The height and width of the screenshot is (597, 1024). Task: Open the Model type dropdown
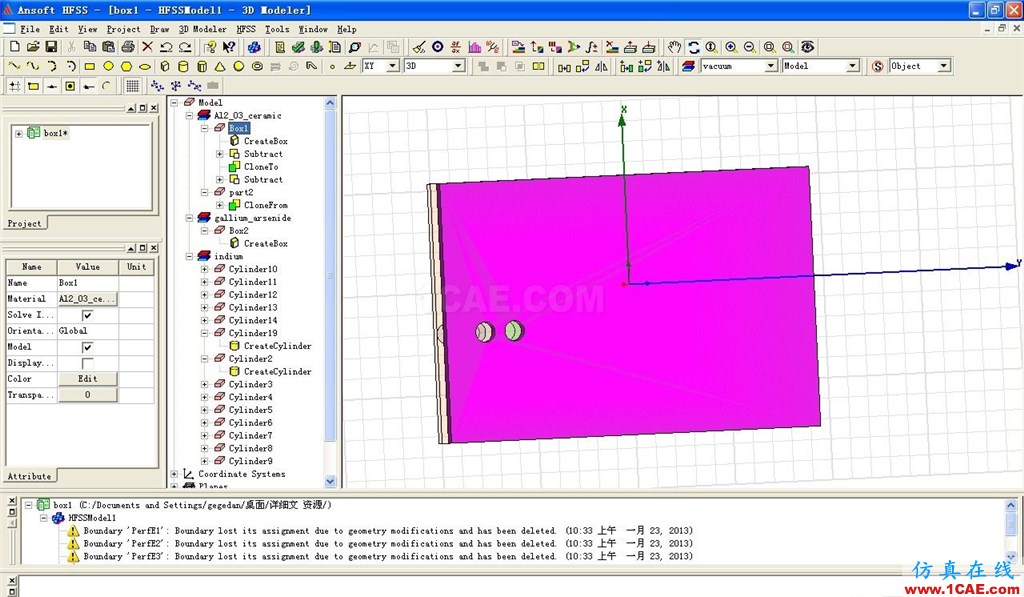click(852, 66)
